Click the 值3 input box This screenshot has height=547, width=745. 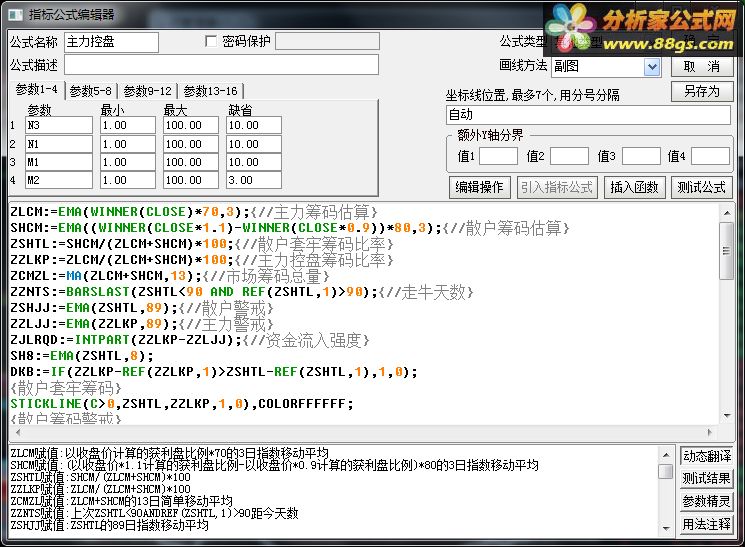coord(641,156)
